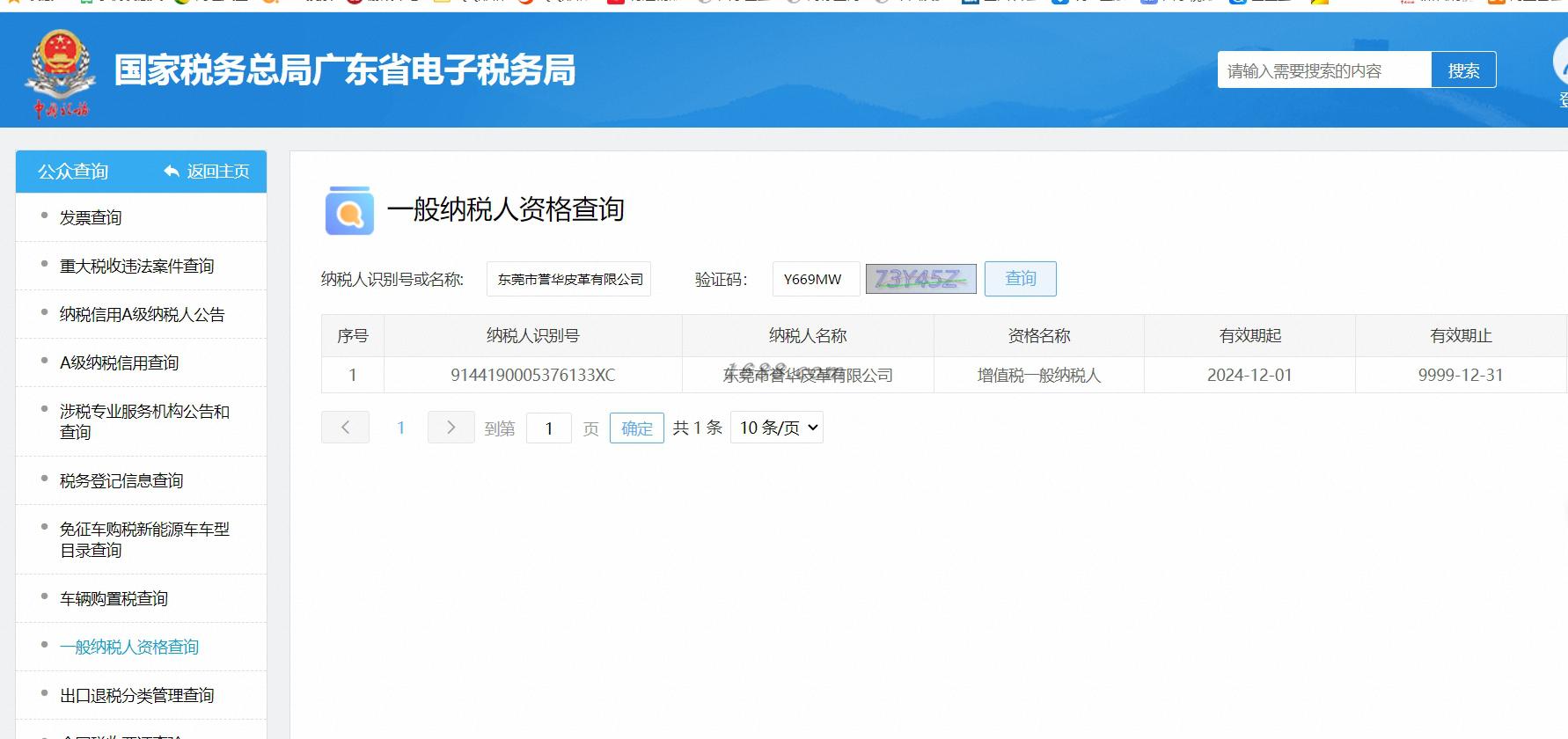The width and height of the screenshot is (1568, 739).
Task: Click the 纳税人名称 column header
Action: 808,336
